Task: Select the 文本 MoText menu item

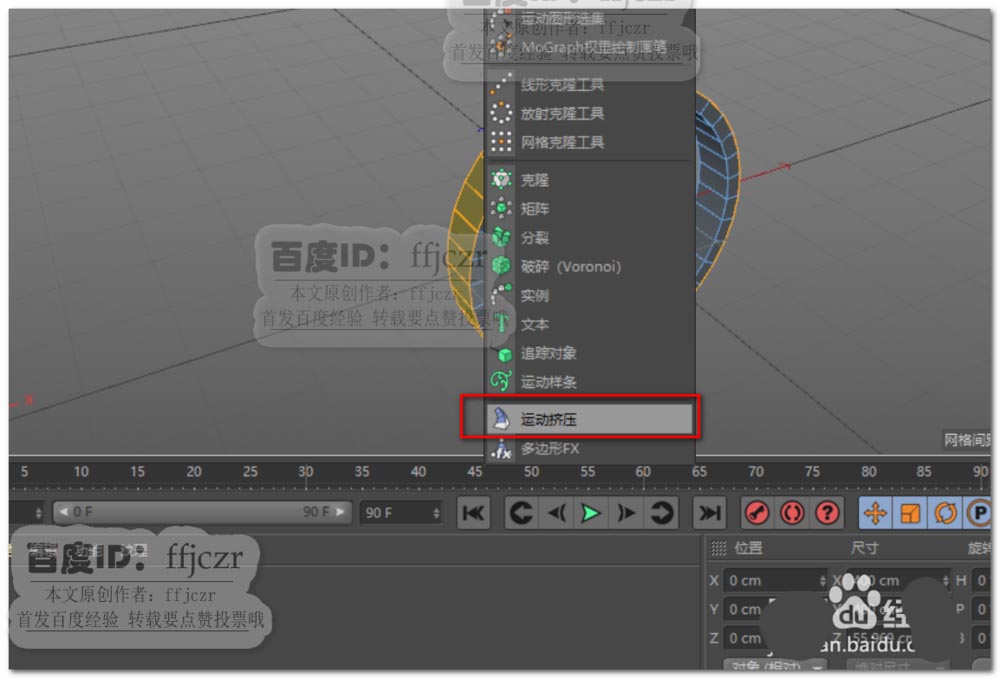Action: tap(589, 324)
